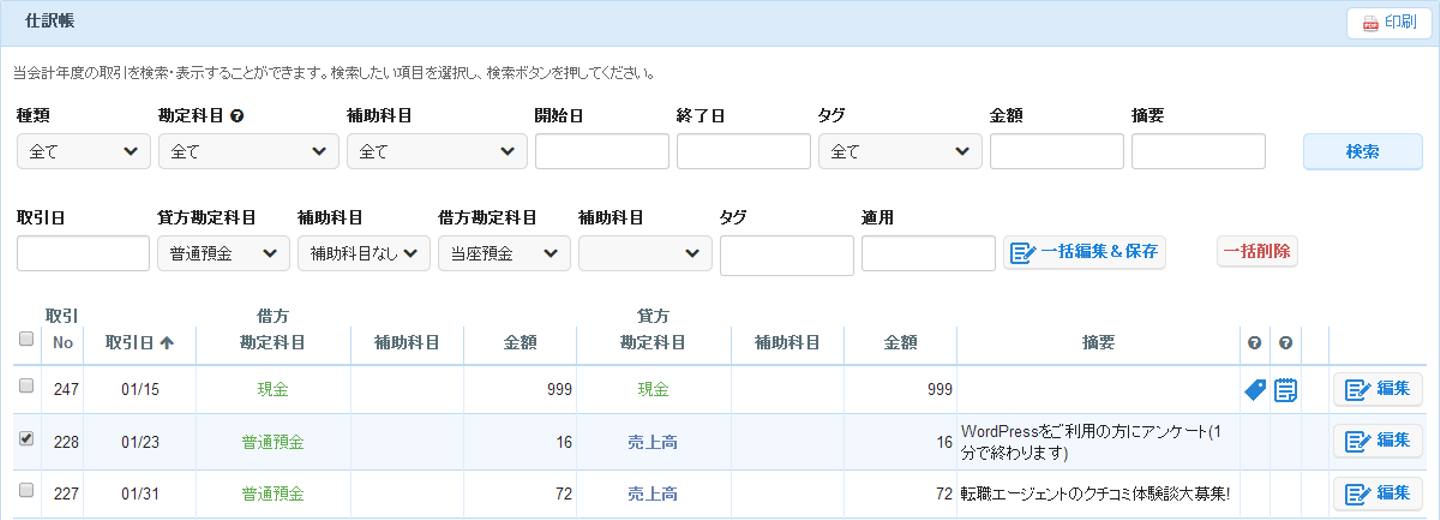Open the 種類 dropdown filter
Screen dimensions: 1440x520
pyautogui.click(x=83, y=152)
